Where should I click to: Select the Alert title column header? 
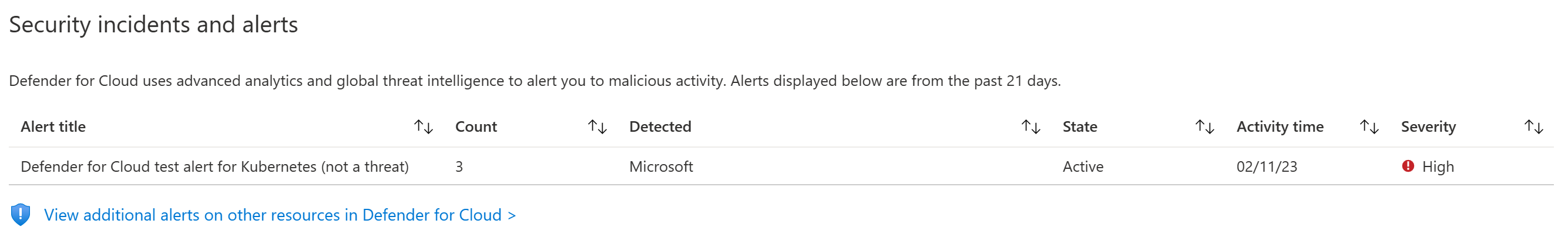(x=53, y=127)
